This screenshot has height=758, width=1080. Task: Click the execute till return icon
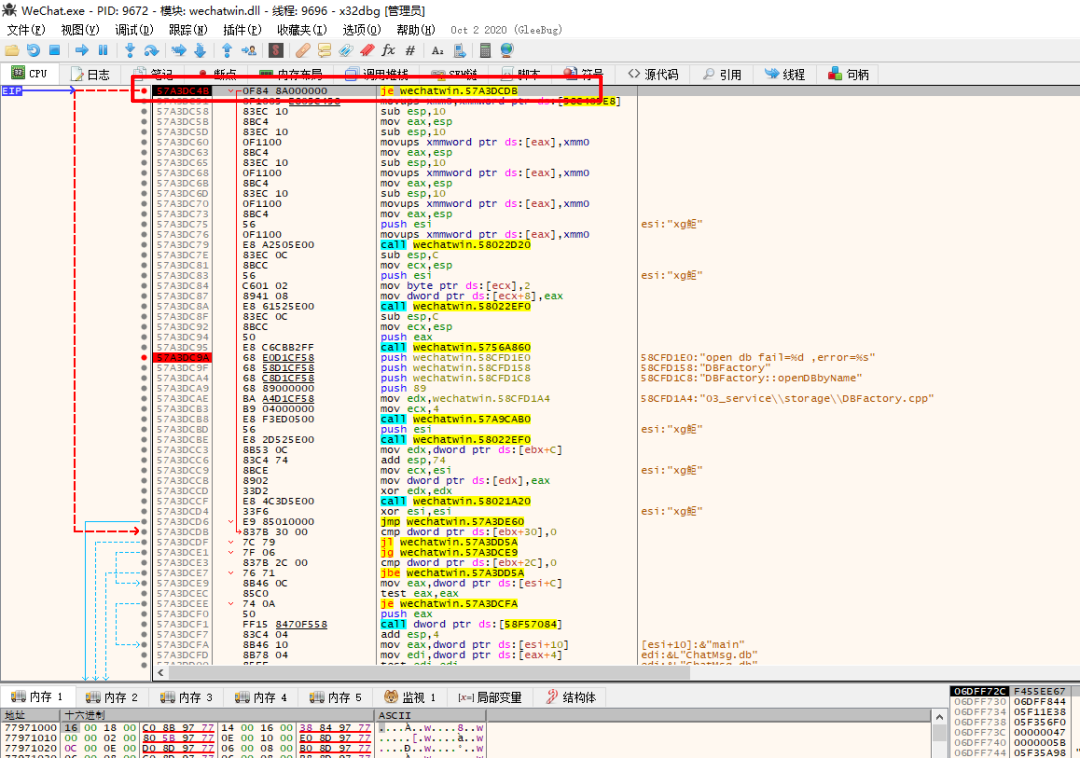tap(227, 50)
